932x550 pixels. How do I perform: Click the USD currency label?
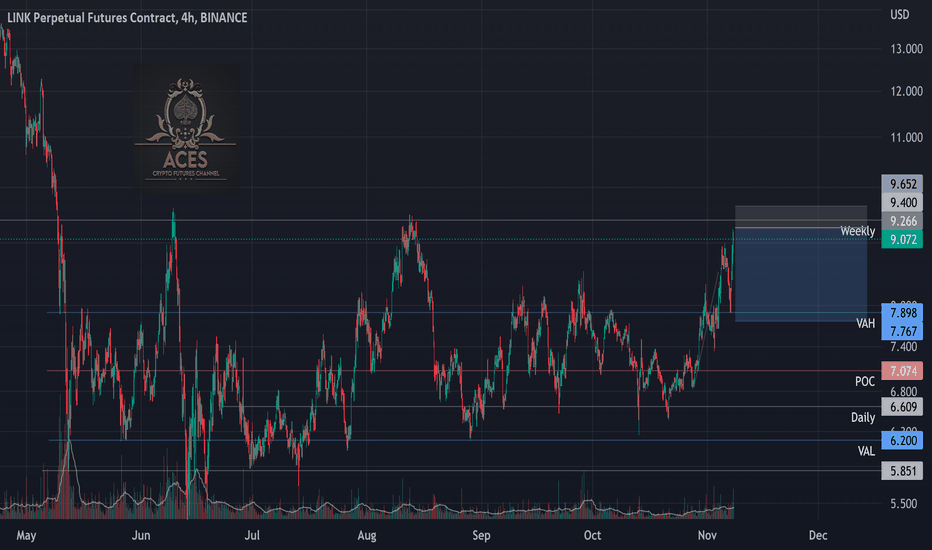click(x=899, y=15)
